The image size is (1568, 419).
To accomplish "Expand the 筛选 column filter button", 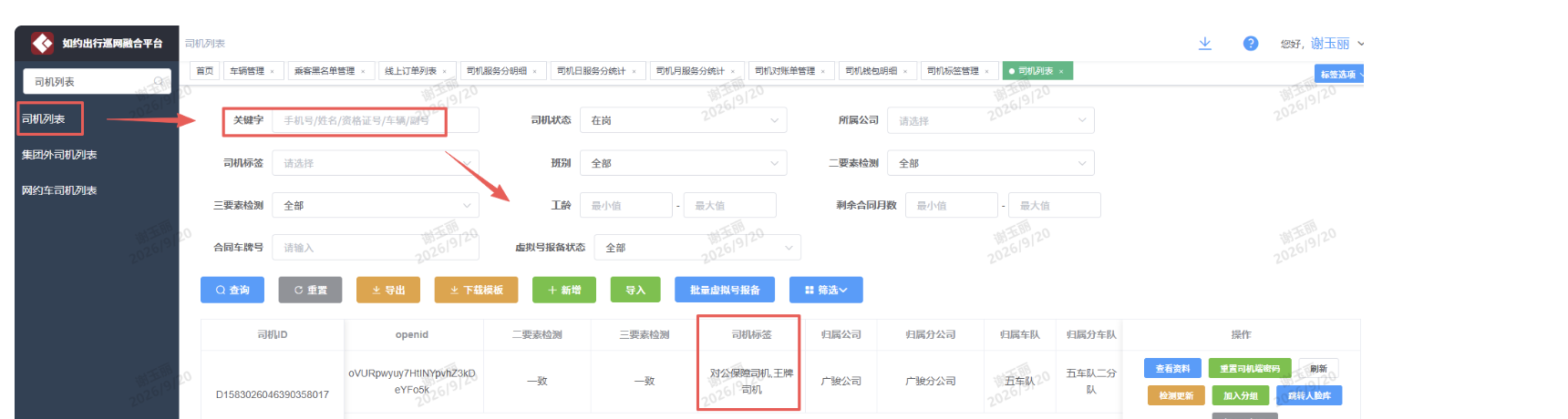I will (x=826, y=290).
